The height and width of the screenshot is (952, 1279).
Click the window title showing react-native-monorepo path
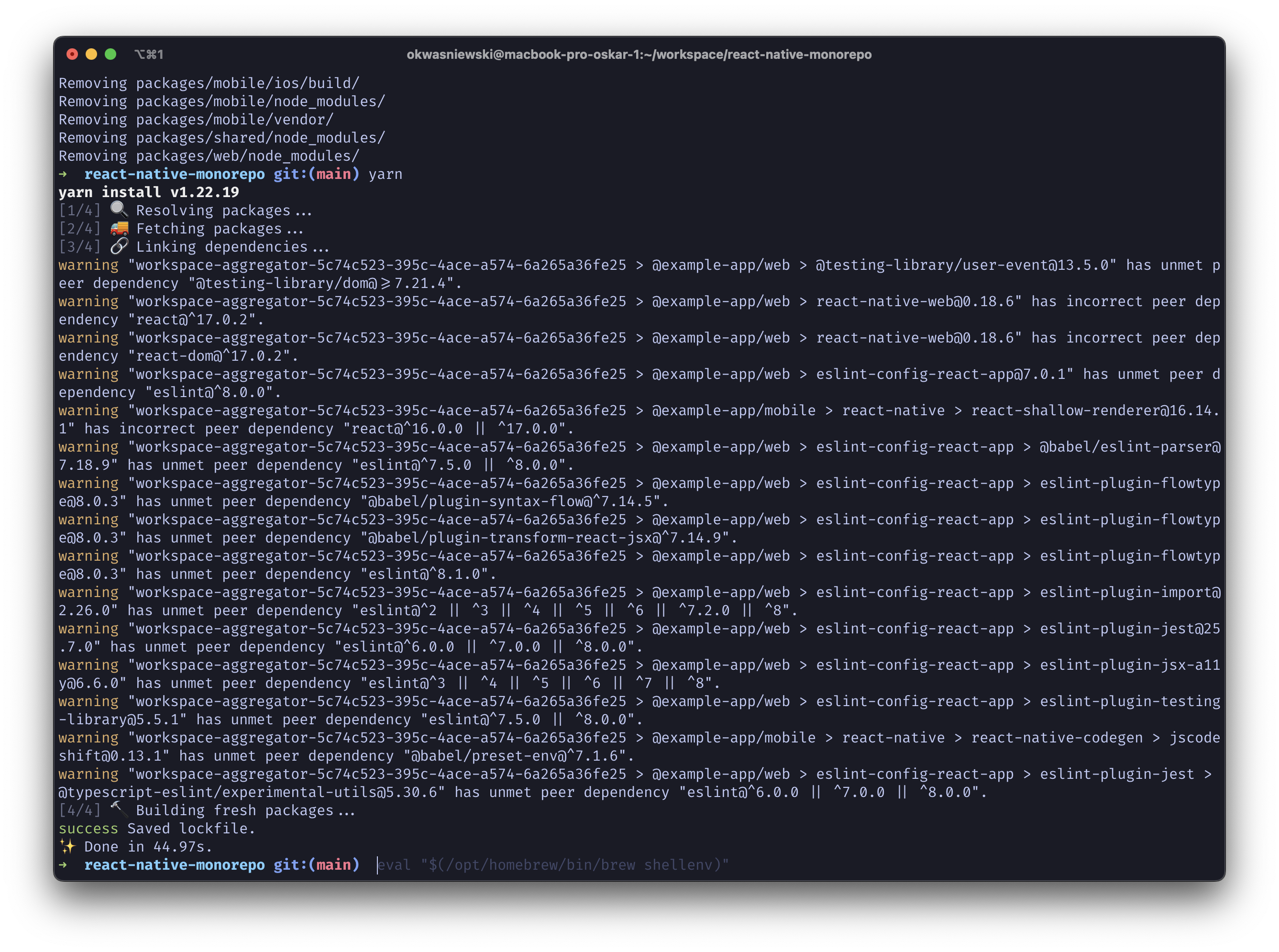639,55
